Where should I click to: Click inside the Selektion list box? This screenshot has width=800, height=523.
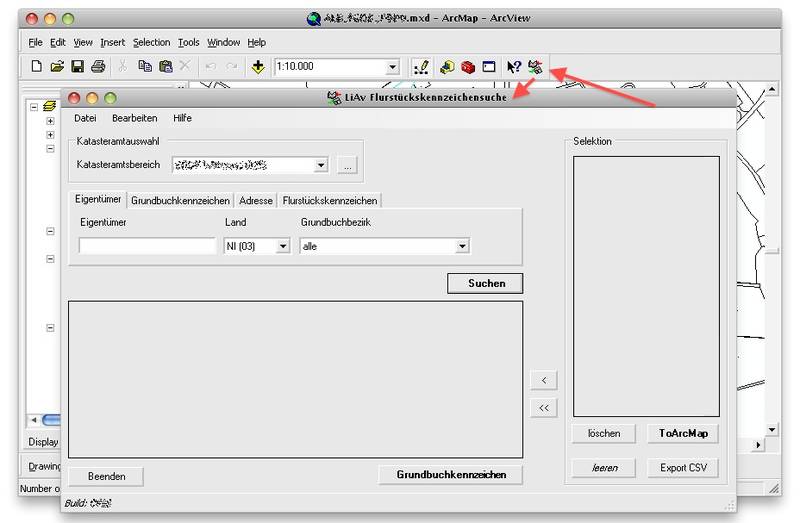pos(646,286)
